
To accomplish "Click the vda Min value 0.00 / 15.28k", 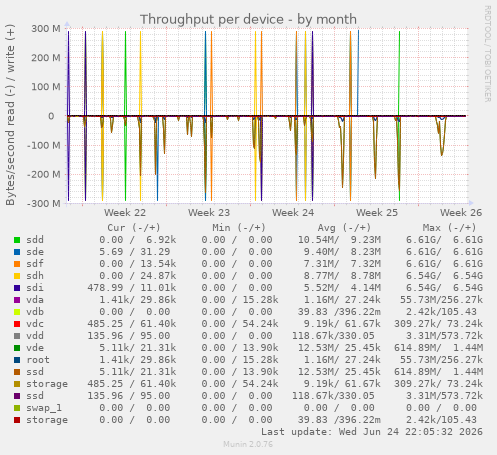I will [x=240, y=300].
